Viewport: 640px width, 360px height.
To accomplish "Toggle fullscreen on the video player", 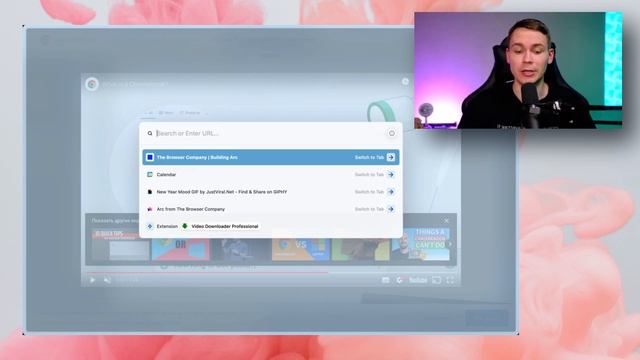I will [450, 280].
